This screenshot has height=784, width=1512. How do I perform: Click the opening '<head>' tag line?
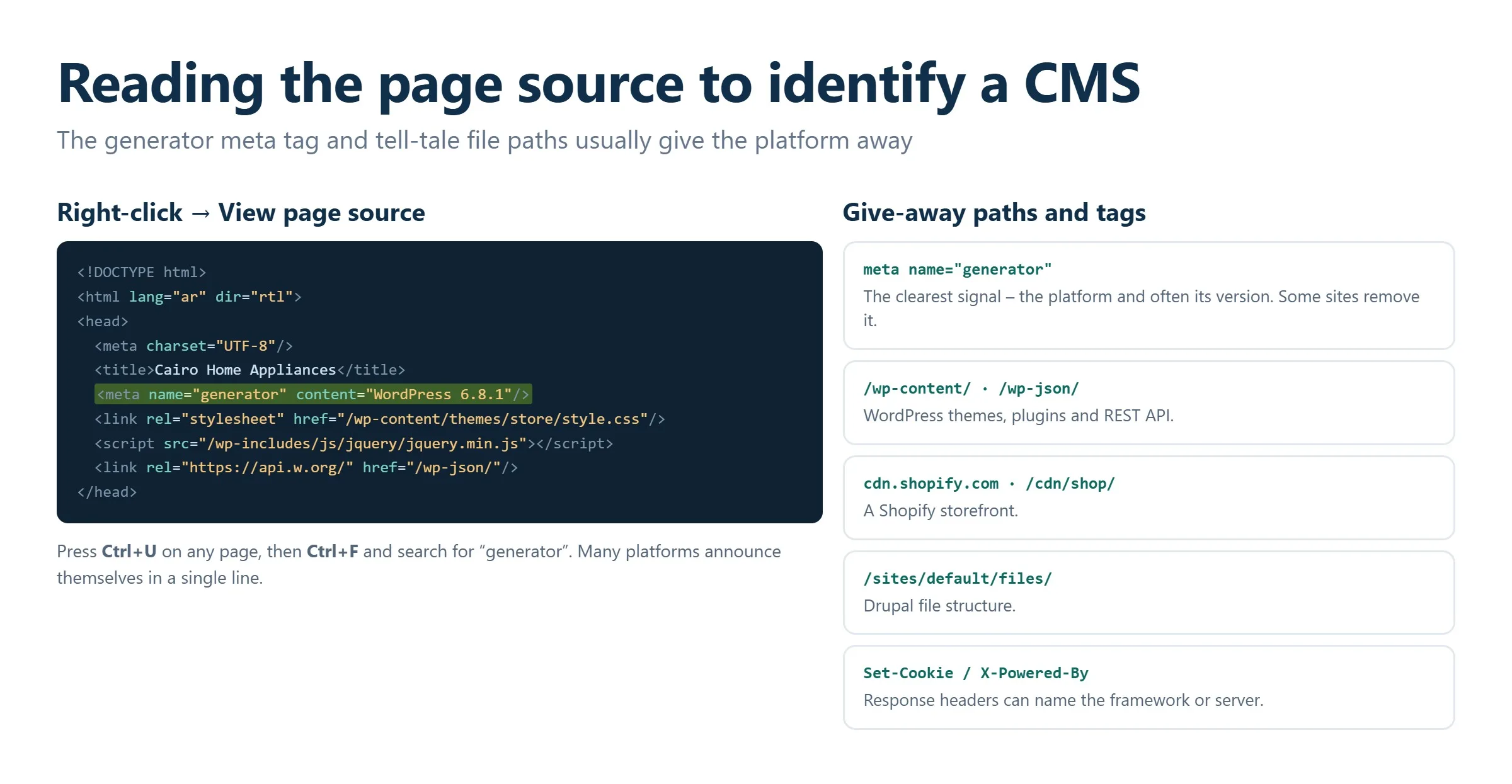pos(103,321)
